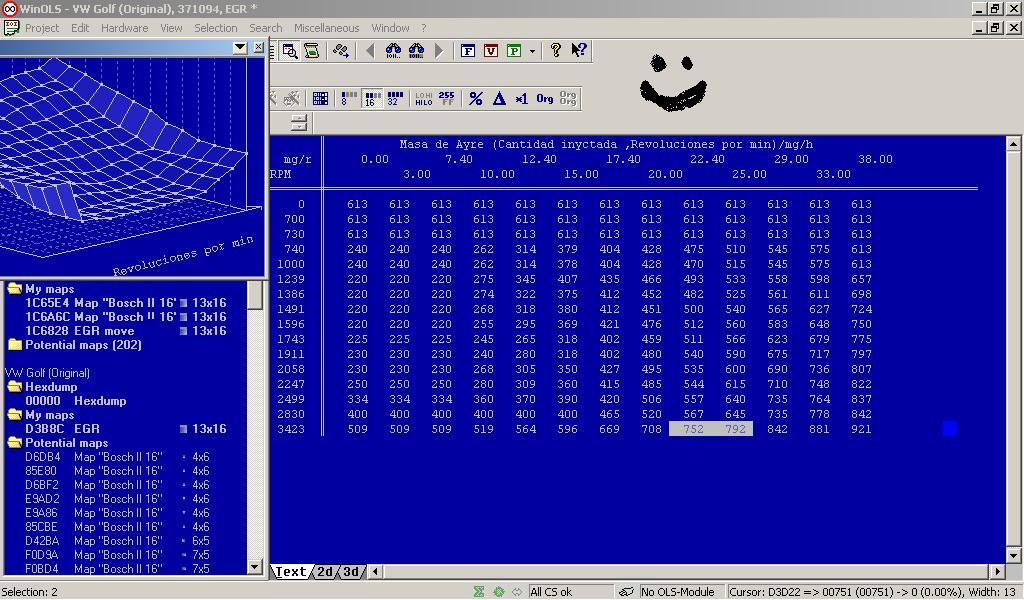Click the blue F window icon

[x=467, y=51]
